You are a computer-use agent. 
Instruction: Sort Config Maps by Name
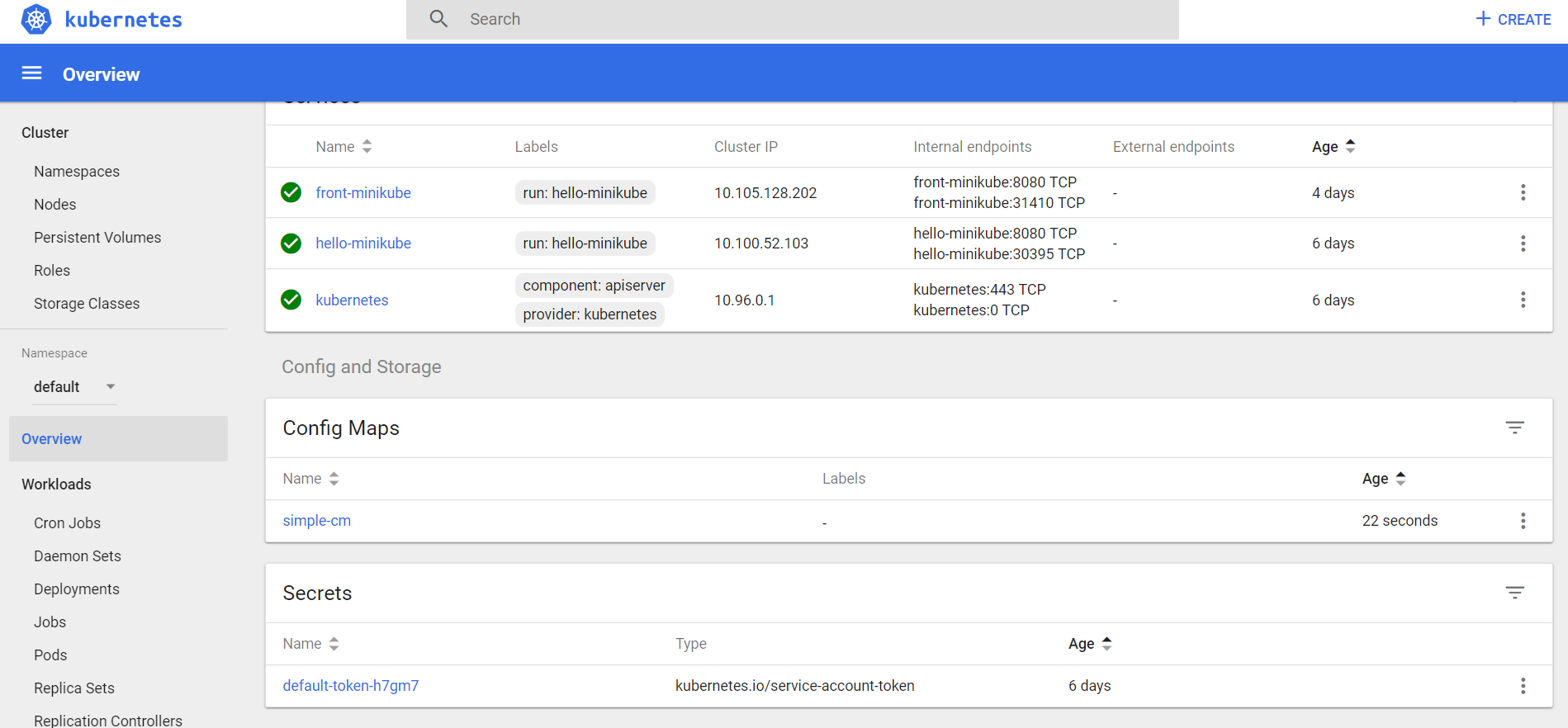point(310,478)
